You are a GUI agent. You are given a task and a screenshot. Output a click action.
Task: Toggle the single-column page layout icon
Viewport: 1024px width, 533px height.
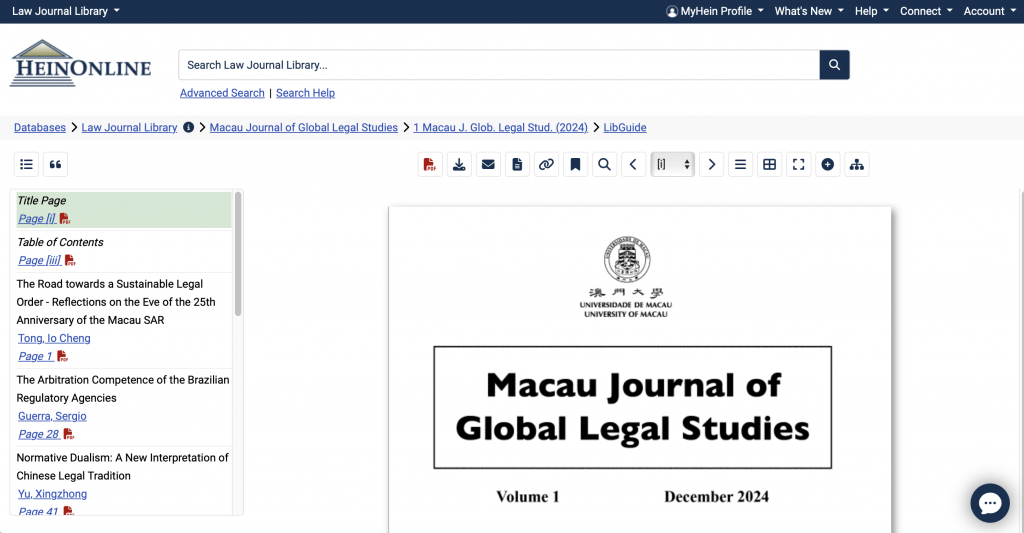(x=740, y=165)
